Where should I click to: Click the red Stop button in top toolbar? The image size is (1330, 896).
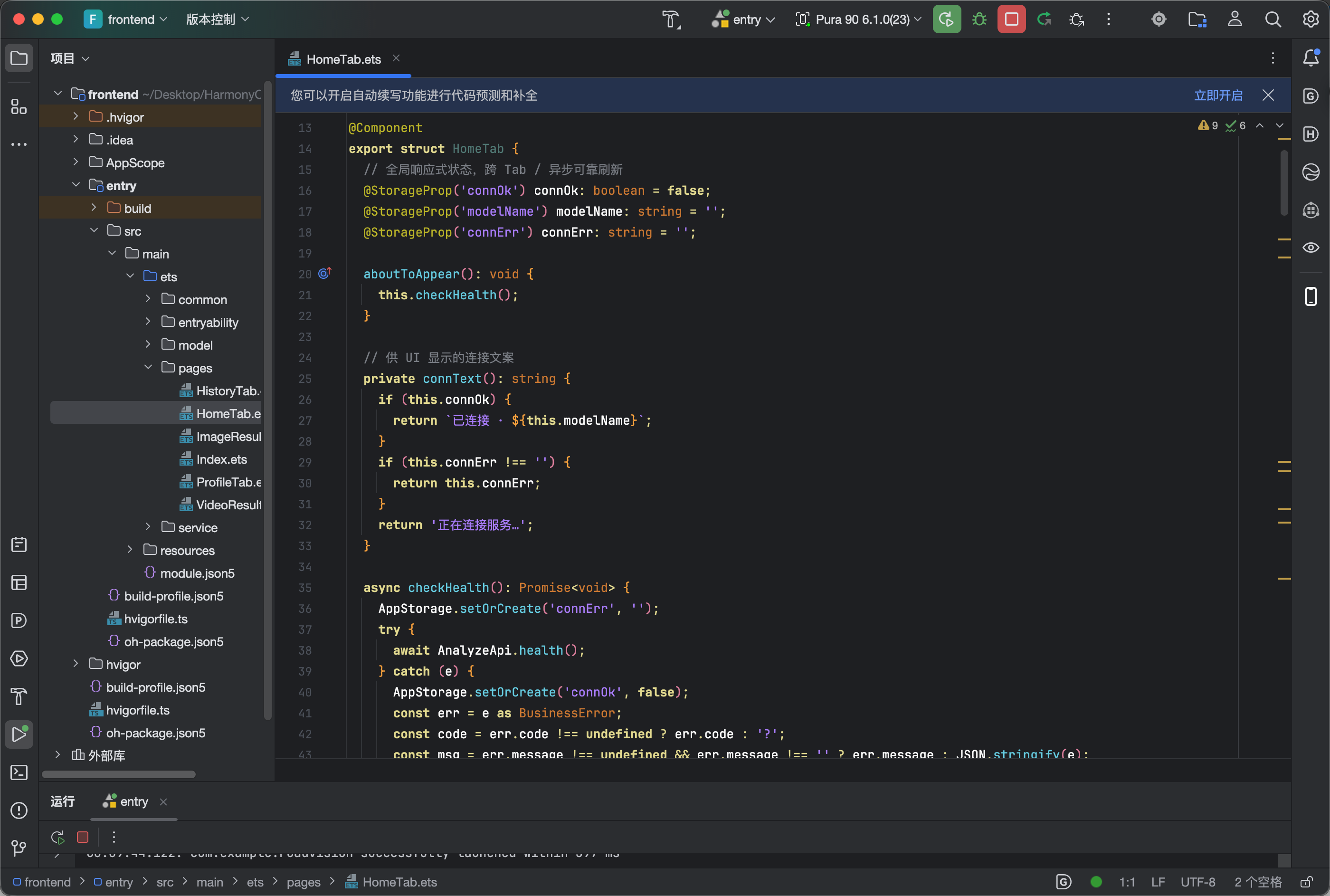[1011, 19]
